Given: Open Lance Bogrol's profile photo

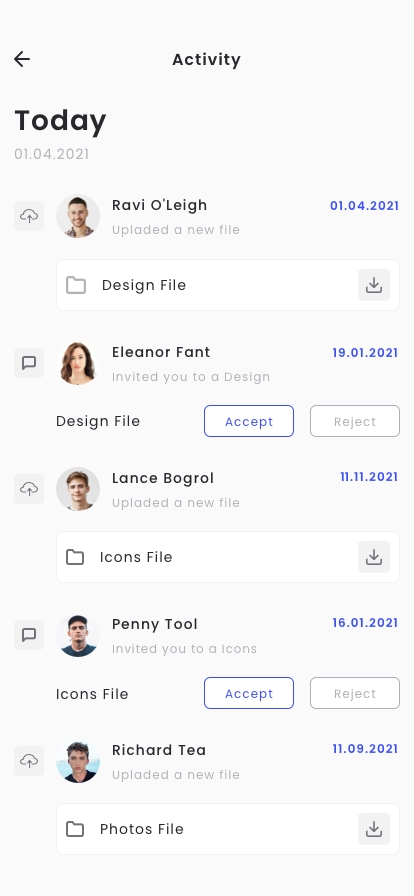Looking at the screenshot, I should [x=78, y=489].
